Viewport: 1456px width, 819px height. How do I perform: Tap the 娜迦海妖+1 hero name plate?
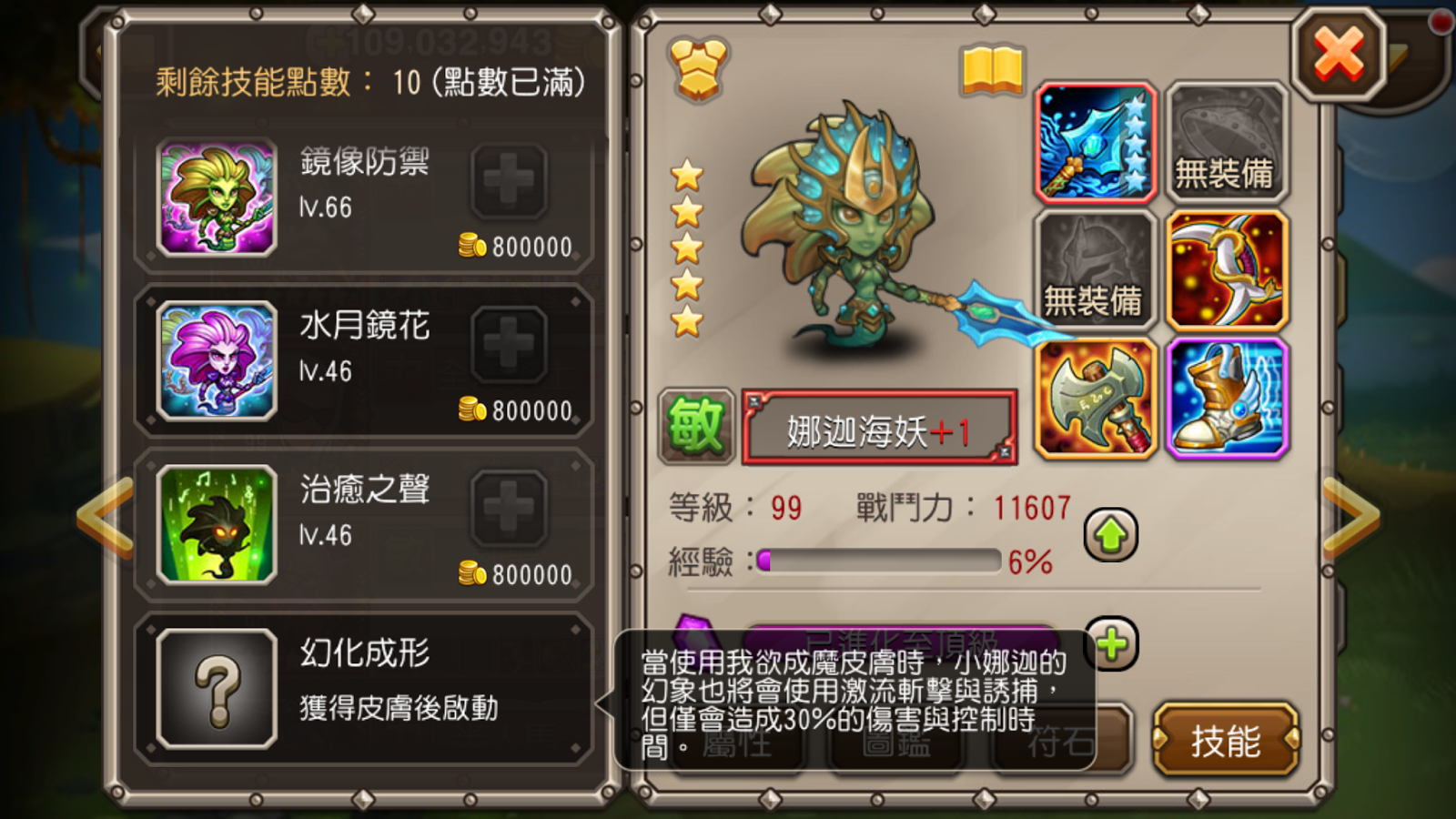point(879,429)
